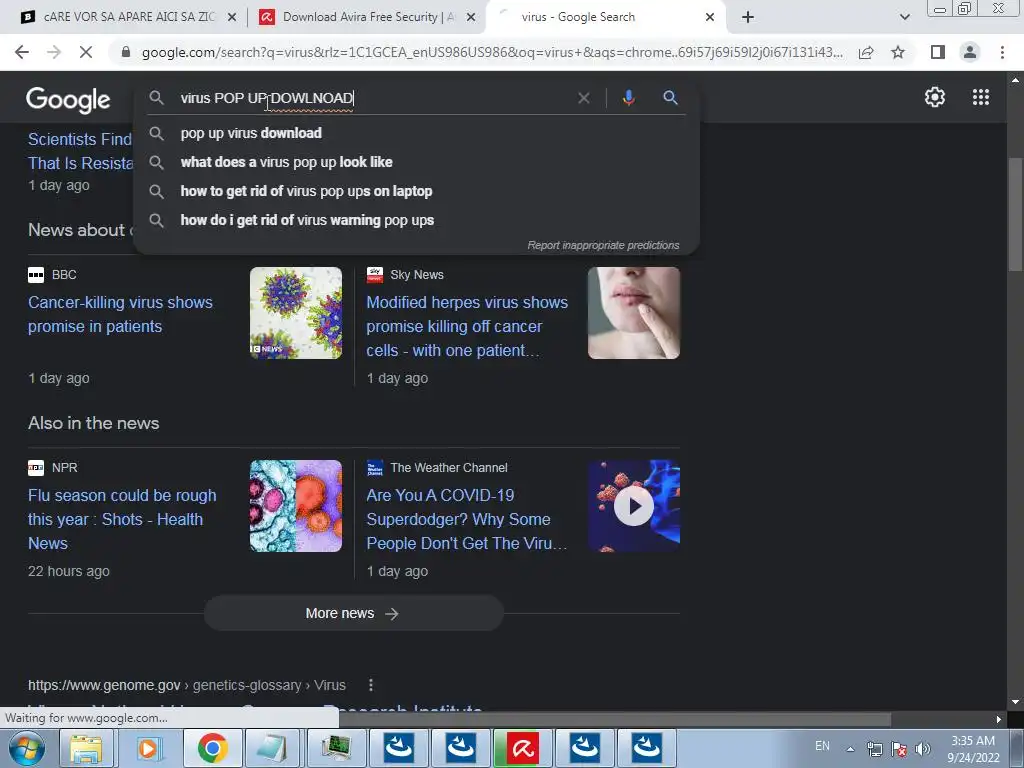Open three-dot options for genome.gov result
This screenshot has height=768, width=1024.
371,684
